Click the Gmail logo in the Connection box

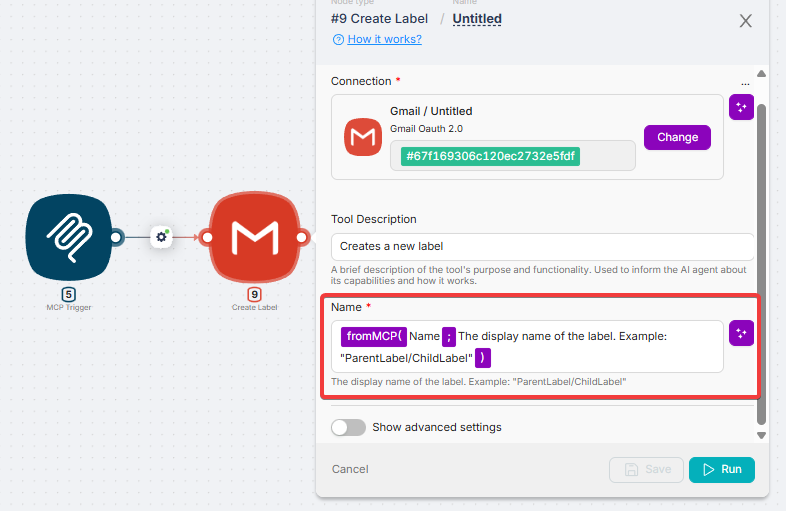(361, 137)
